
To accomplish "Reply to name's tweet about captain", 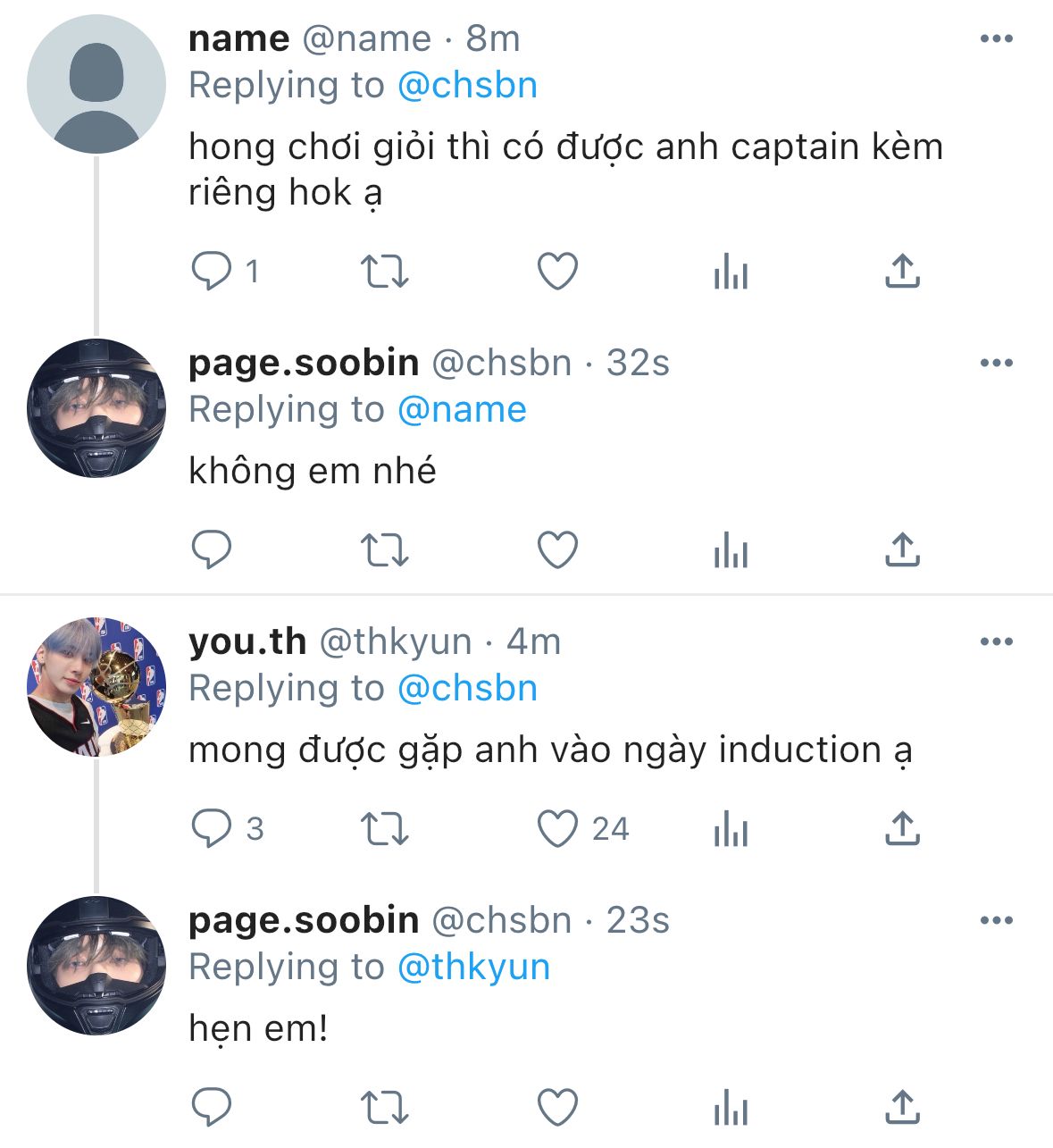I will point(213,271).
